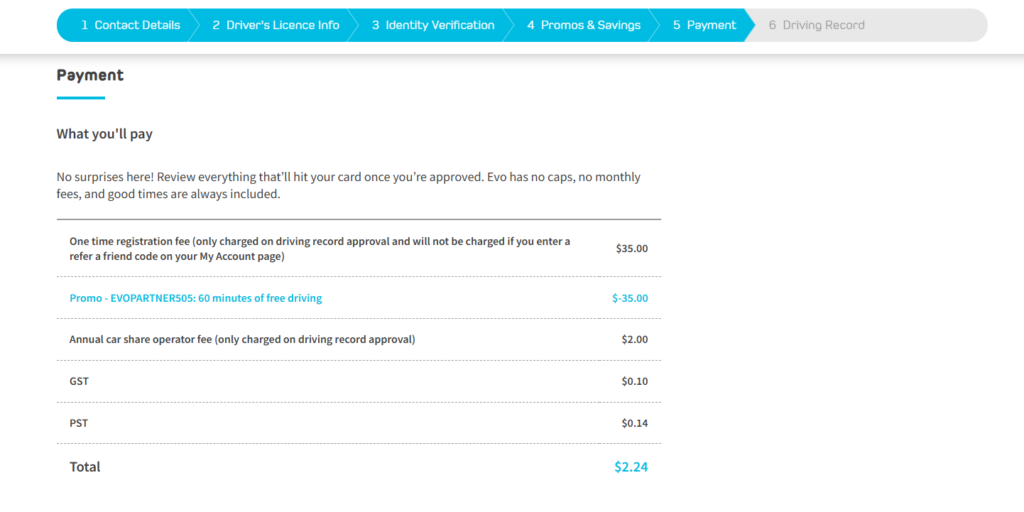Return to step 4 Promos & Savings
The image size is (1024, 512).
pos(584,25)
